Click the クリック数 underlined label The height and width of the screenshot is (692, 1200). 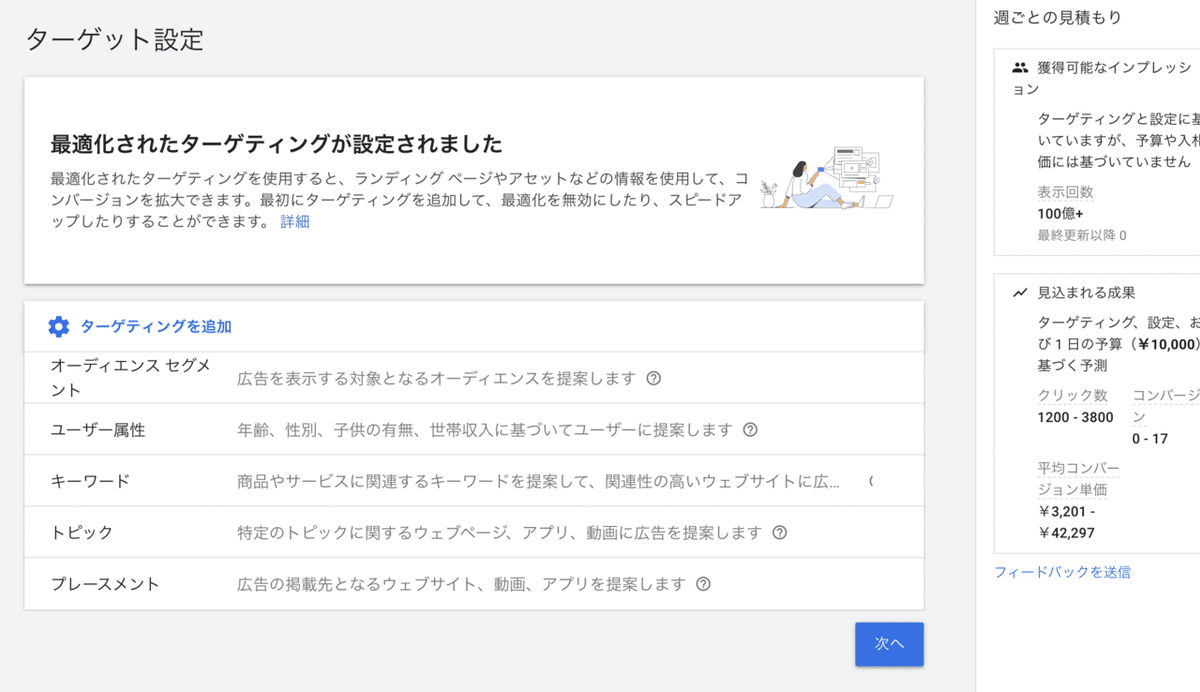click(1072, 395)
